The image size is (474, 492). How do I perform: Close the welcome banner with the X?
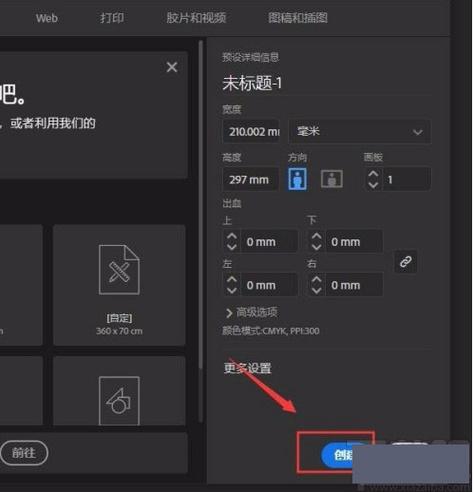(x=172, y=67)
